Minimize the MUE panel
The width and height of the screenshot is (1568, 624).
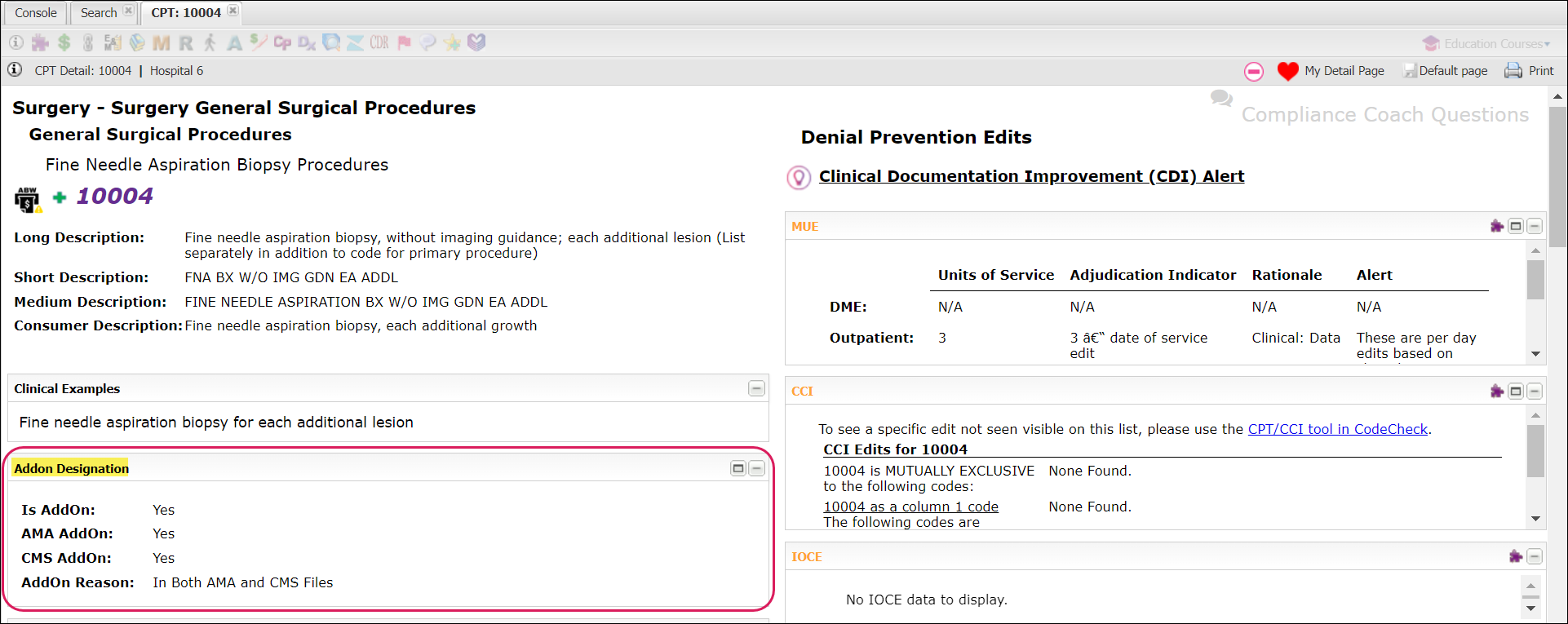click(x=1535, y=226)
